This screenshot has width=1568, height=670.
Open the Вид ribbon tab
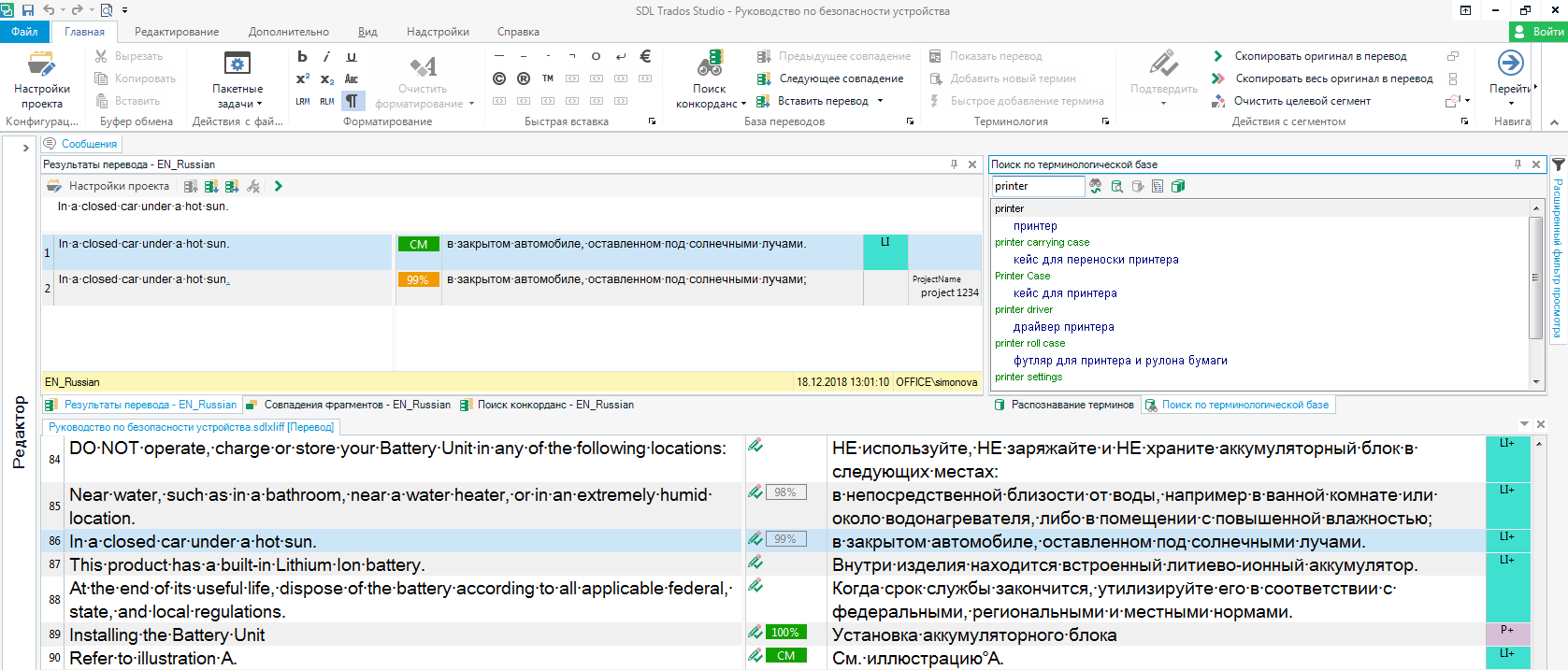pos(368,32)
